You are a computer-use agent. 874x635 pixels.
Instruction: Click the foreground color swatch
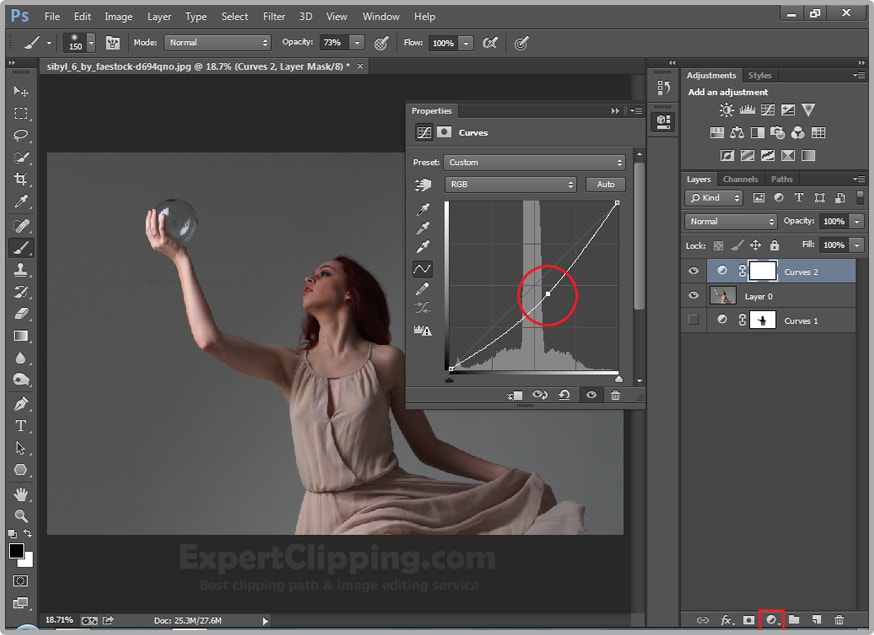[17, 551]
